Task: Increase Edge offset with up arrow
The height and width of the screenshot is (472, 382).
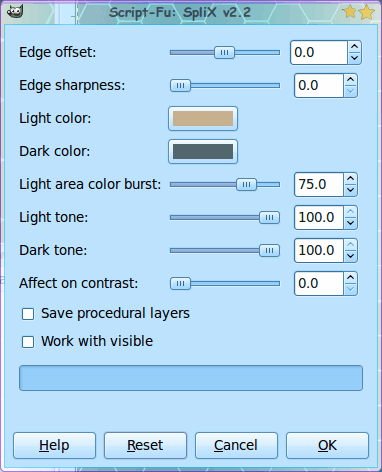Action: coord(354,47)
